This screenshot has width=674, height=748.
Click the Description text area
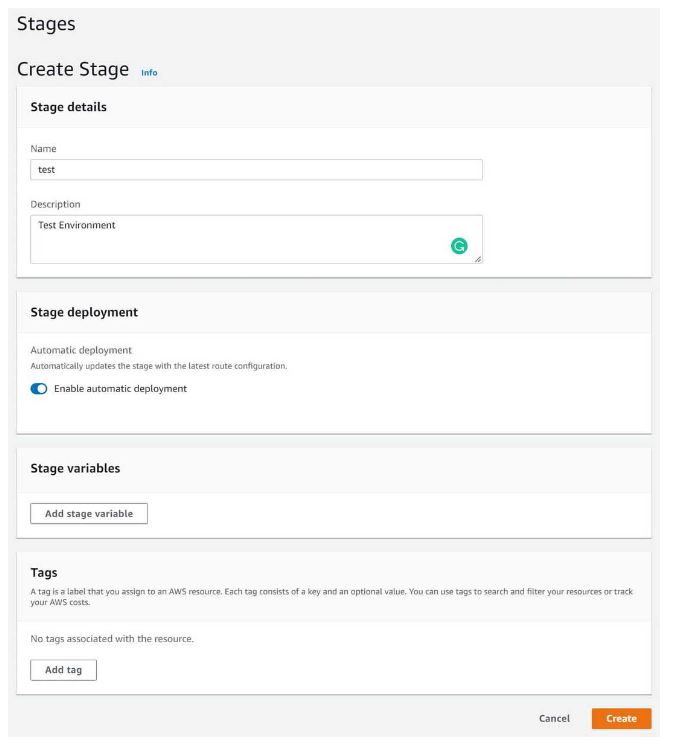coord(256,239)
